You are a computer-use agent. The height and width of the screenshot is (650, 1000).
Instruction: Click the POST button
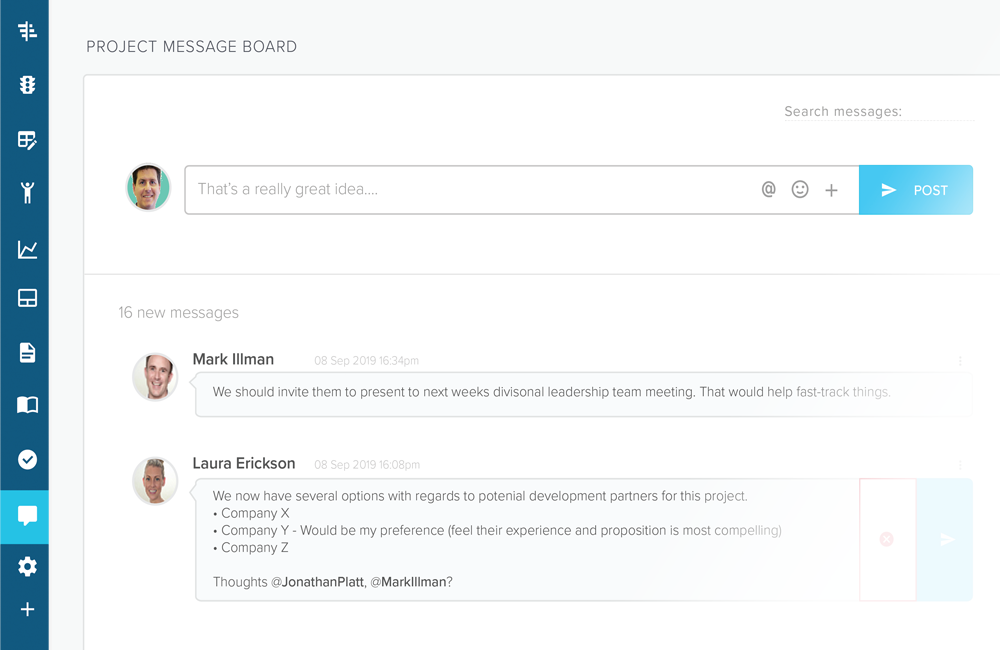916,190
